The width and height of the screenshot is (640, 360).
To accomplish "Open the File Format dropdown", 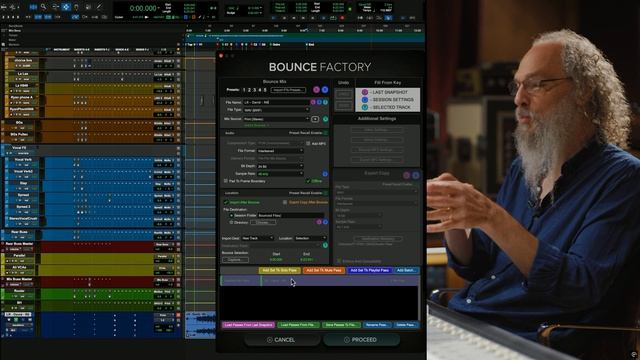I will [x=280, y=151].
